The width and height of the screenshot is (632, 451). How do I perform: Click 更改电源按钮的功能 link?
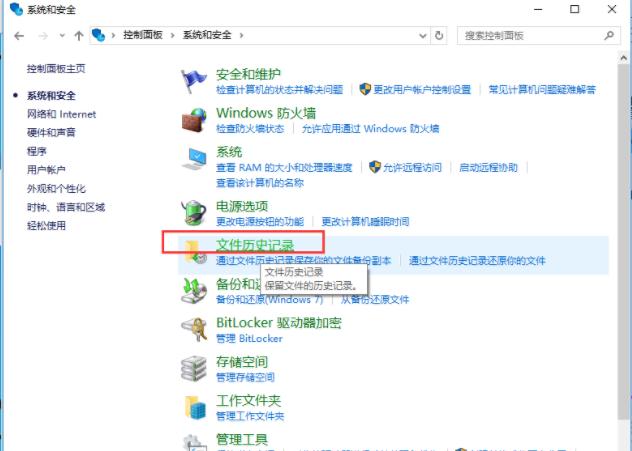coord(260,221)
